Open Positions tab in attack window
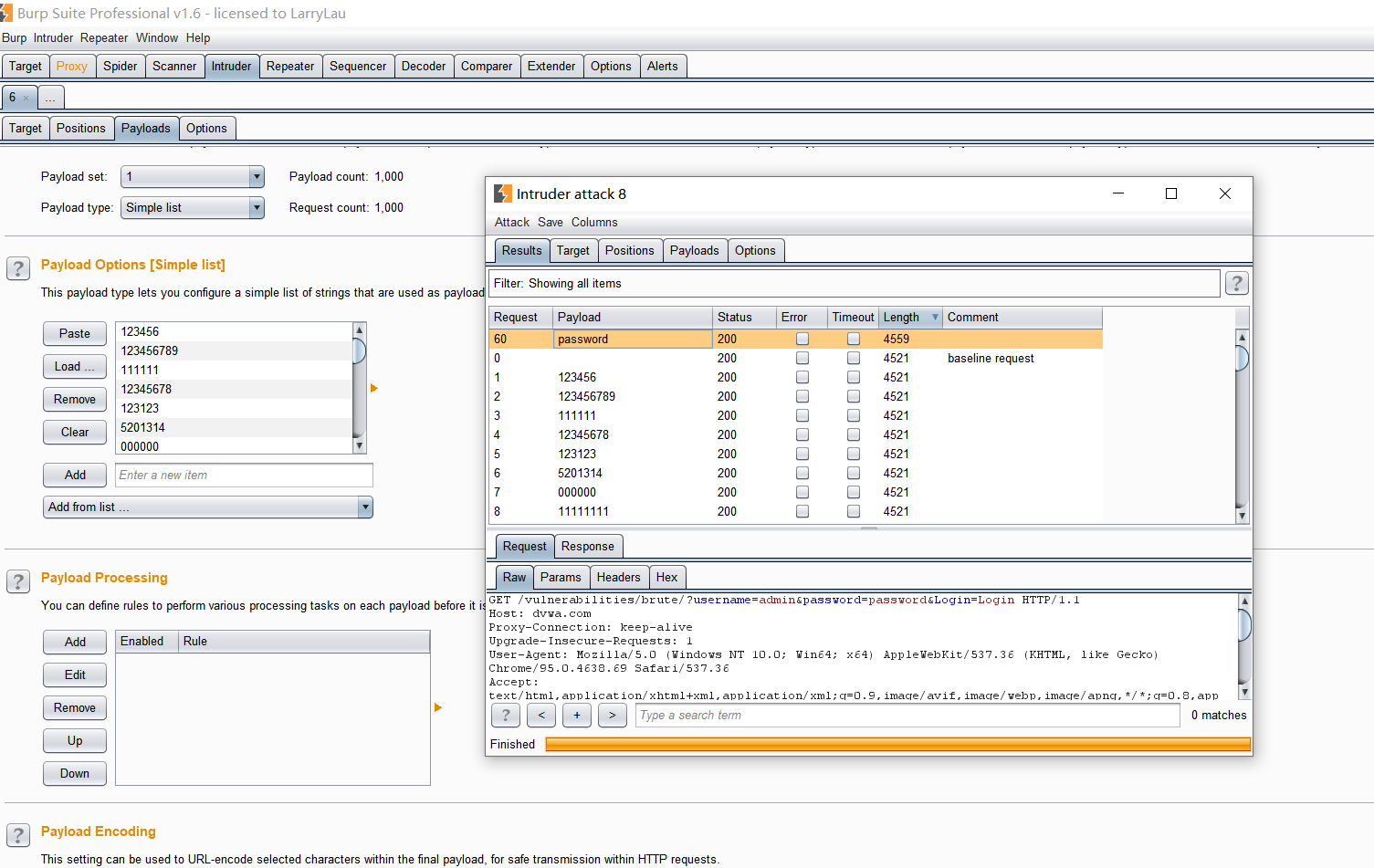The image size is (1374, 868). coord(630,251)
